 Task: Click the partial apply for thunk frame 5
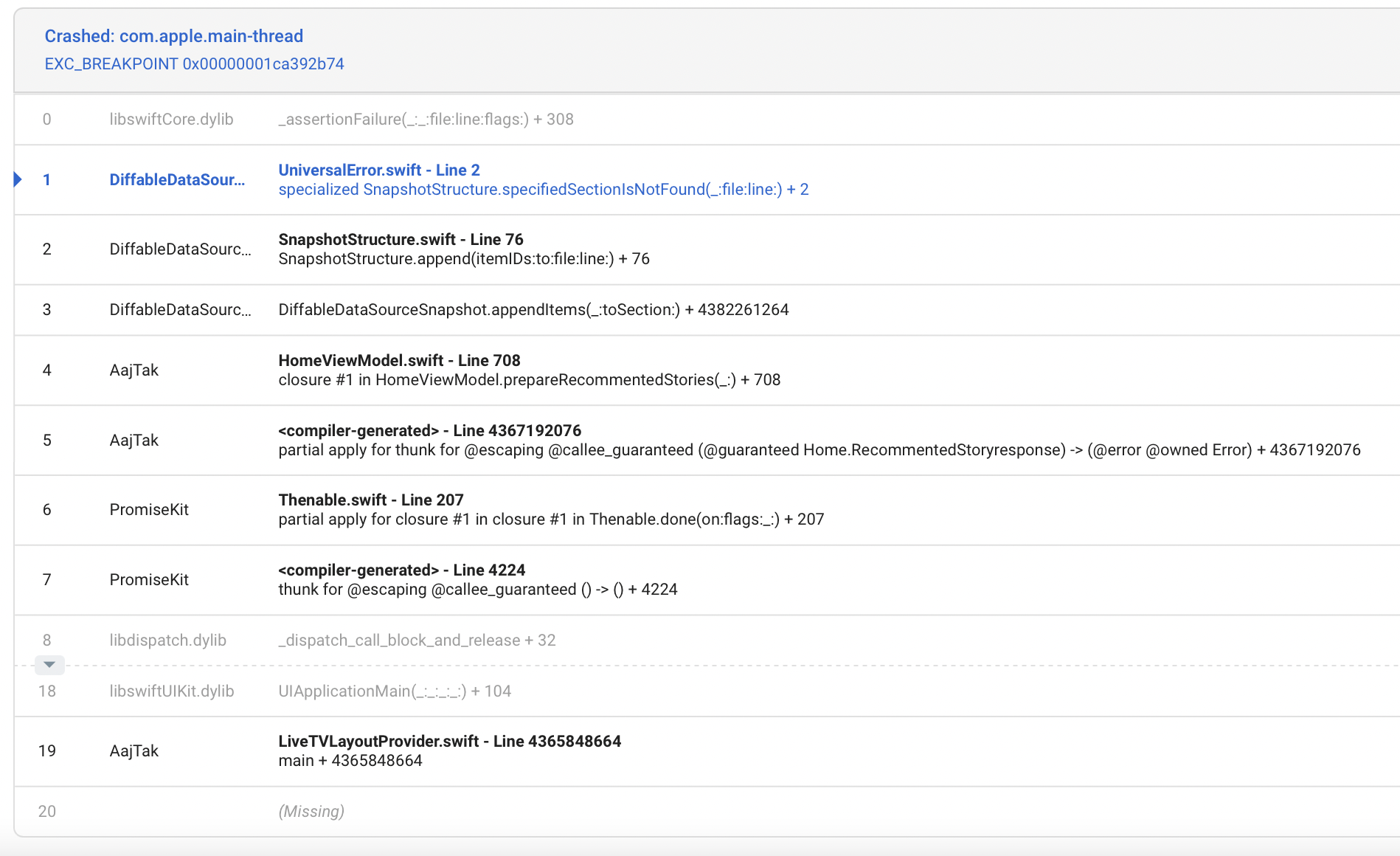819,450
